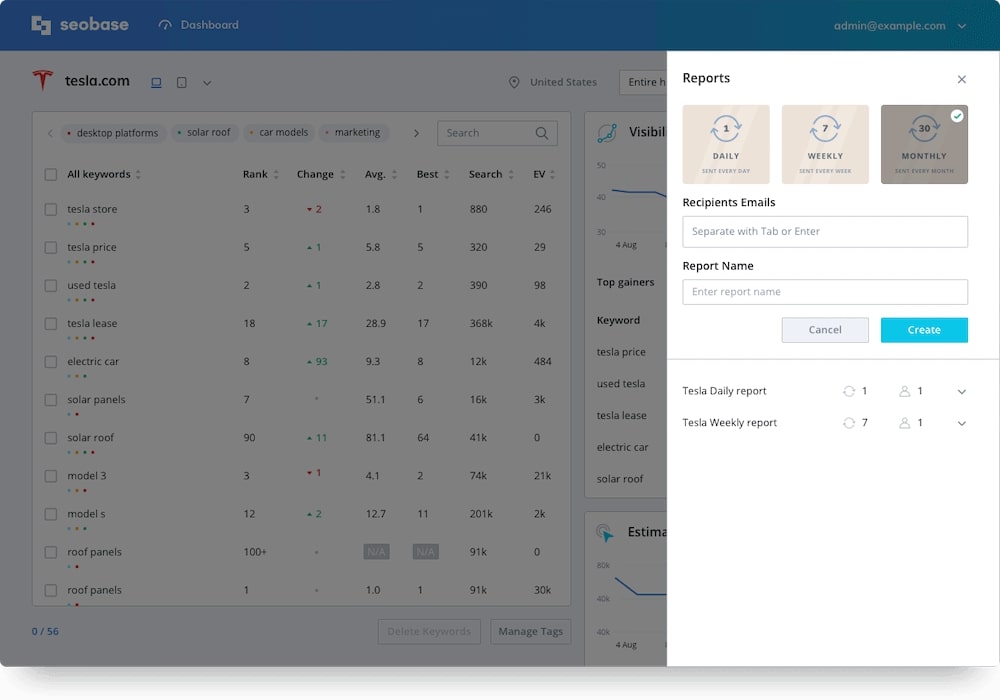Select the mobile device view icon
Viewport: 1000px width, 700px height.
click(x=182, y=82)
